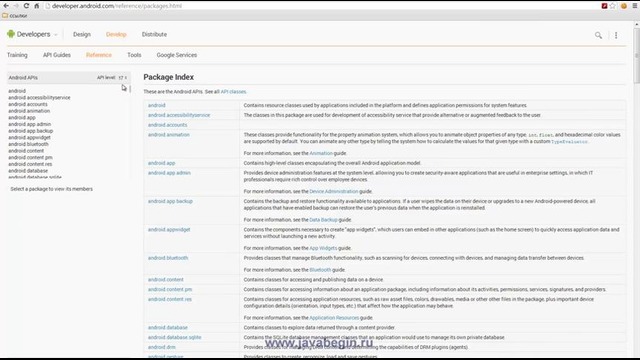This screenshot has height=360, width=640.
Task: Click the Bluetooth guide link
Action: click(320, 270)
